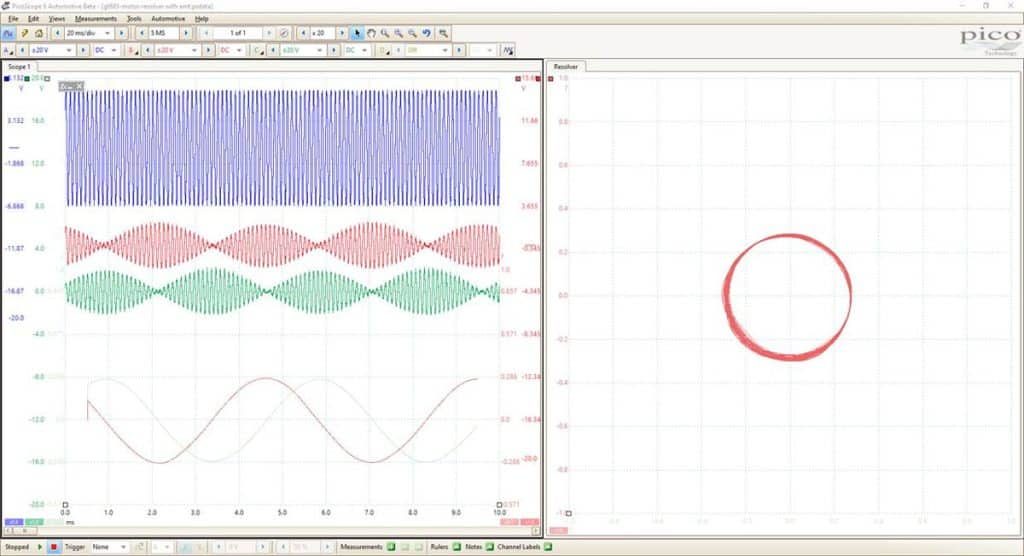Add measurement with green Measurements button
Screen dimensions: 1024x556
tap(391, 547)
